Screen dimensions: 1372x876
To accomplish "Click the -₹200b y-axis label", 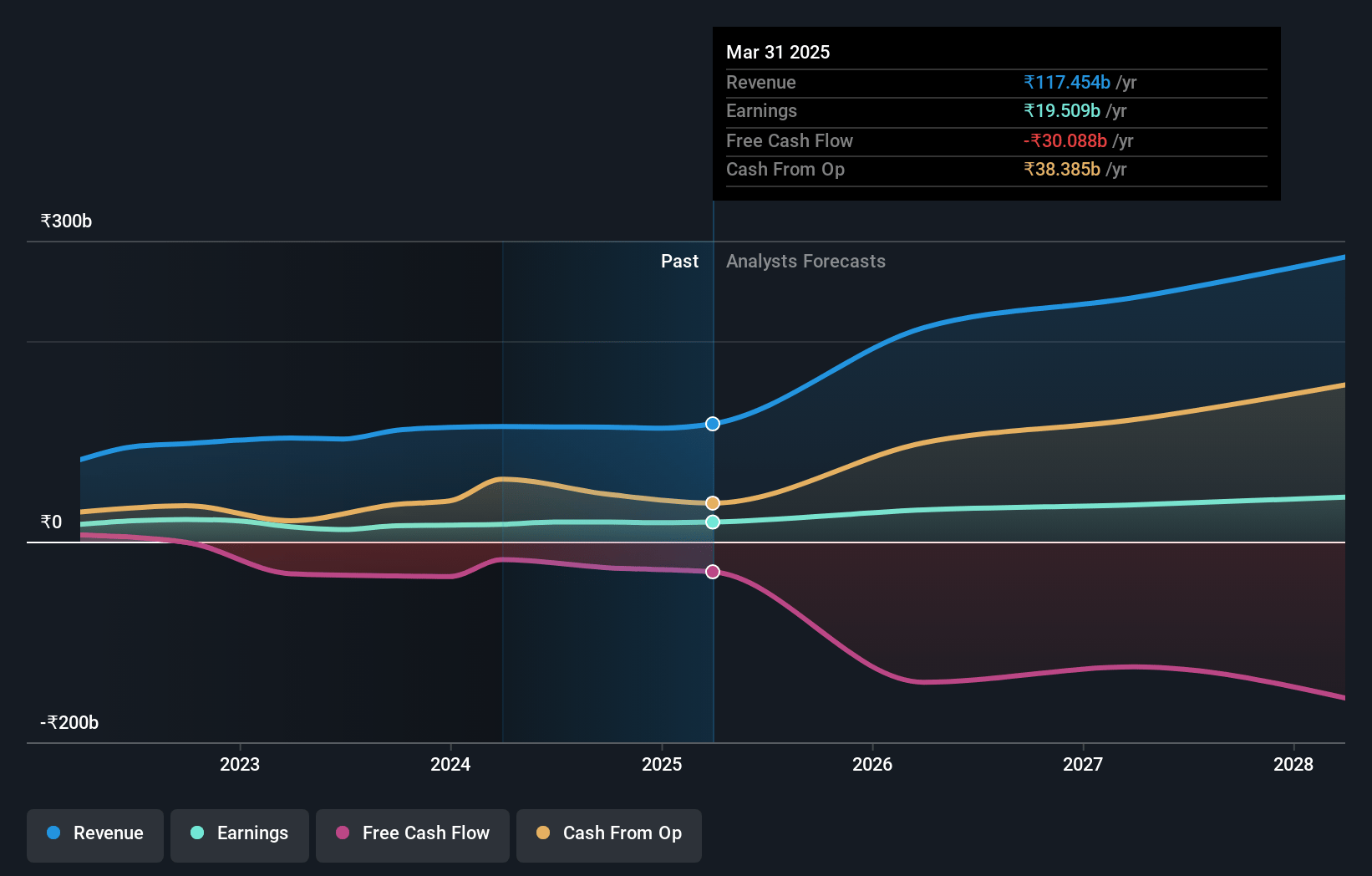I will click(x=69, y=722).
